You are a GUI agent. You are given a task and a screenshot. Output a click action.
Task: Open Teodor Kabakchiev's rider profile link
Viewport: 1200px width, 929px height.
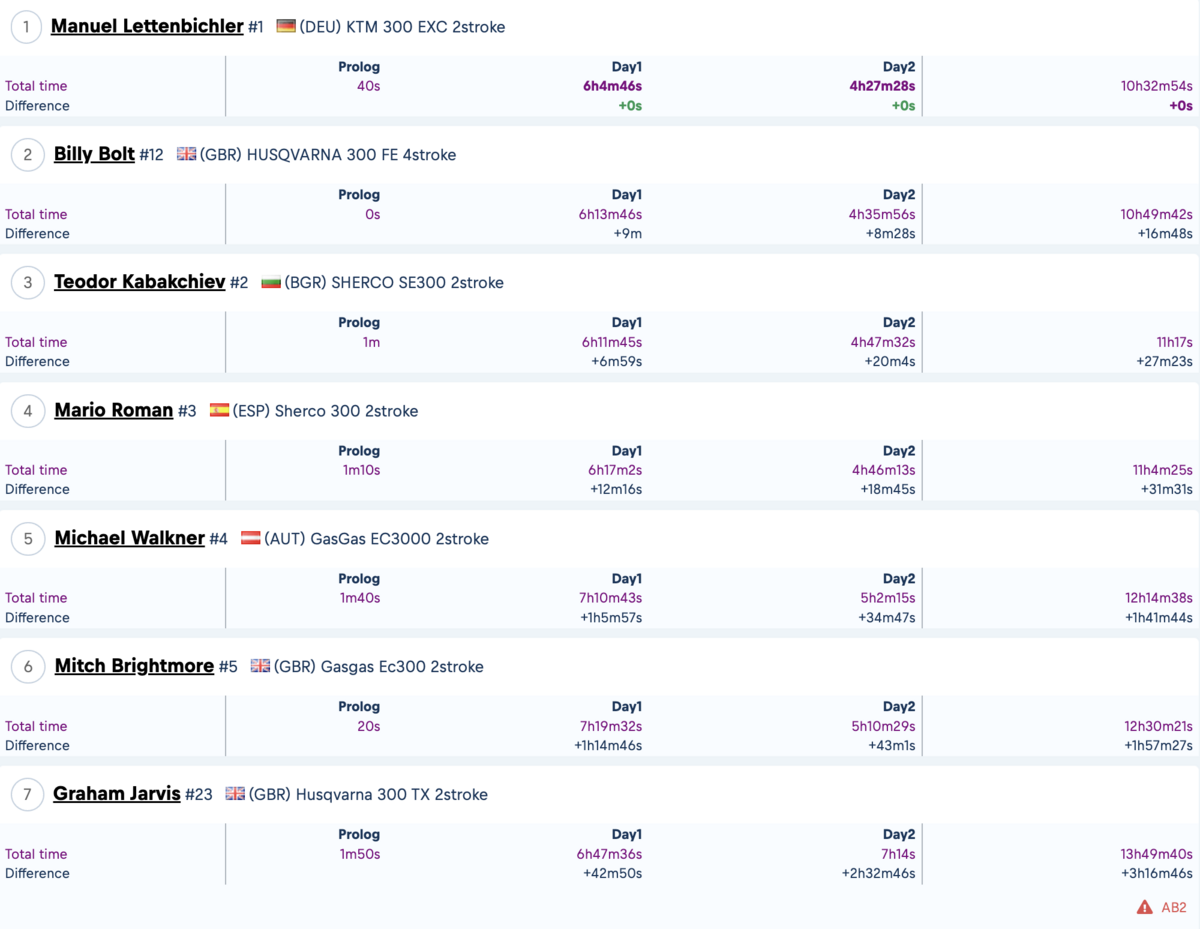[x=139, y=282]
